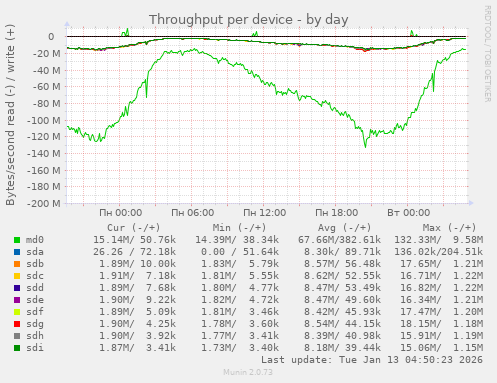Click the sdb orange legend swatch
This screenshot has width=497, height=383.
[x=17, y=264]
